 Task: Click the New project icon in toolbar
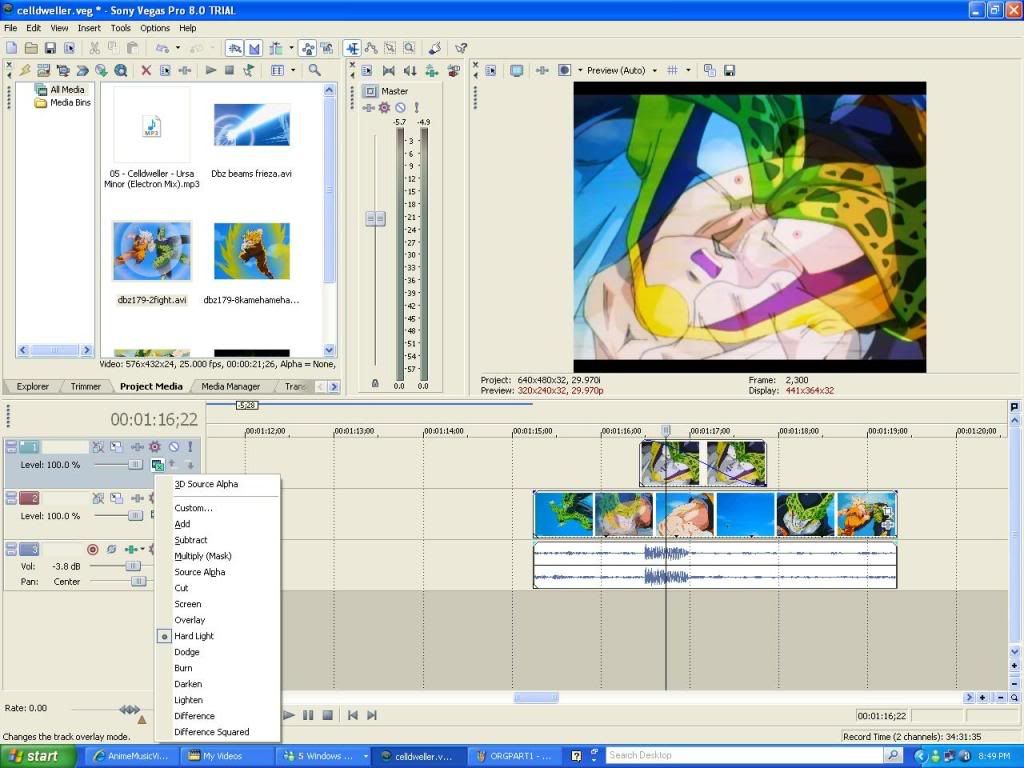(x=12, y=48)
